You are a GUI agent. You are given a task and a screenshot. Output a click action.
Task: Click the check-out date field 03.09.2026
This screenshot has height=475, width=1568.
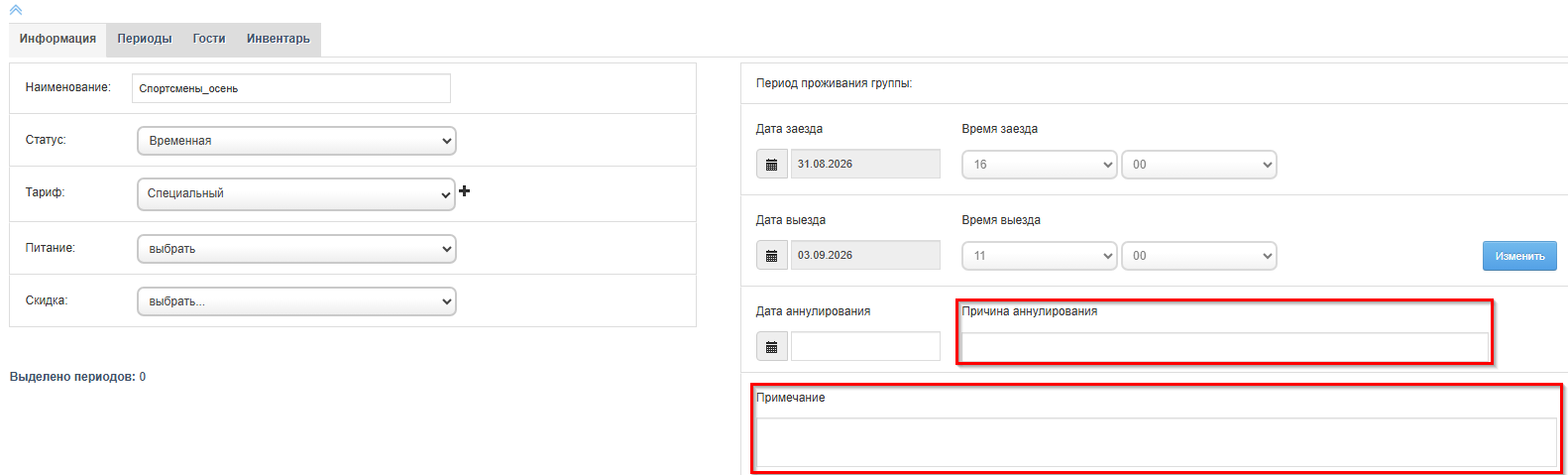tap(865, 256)
